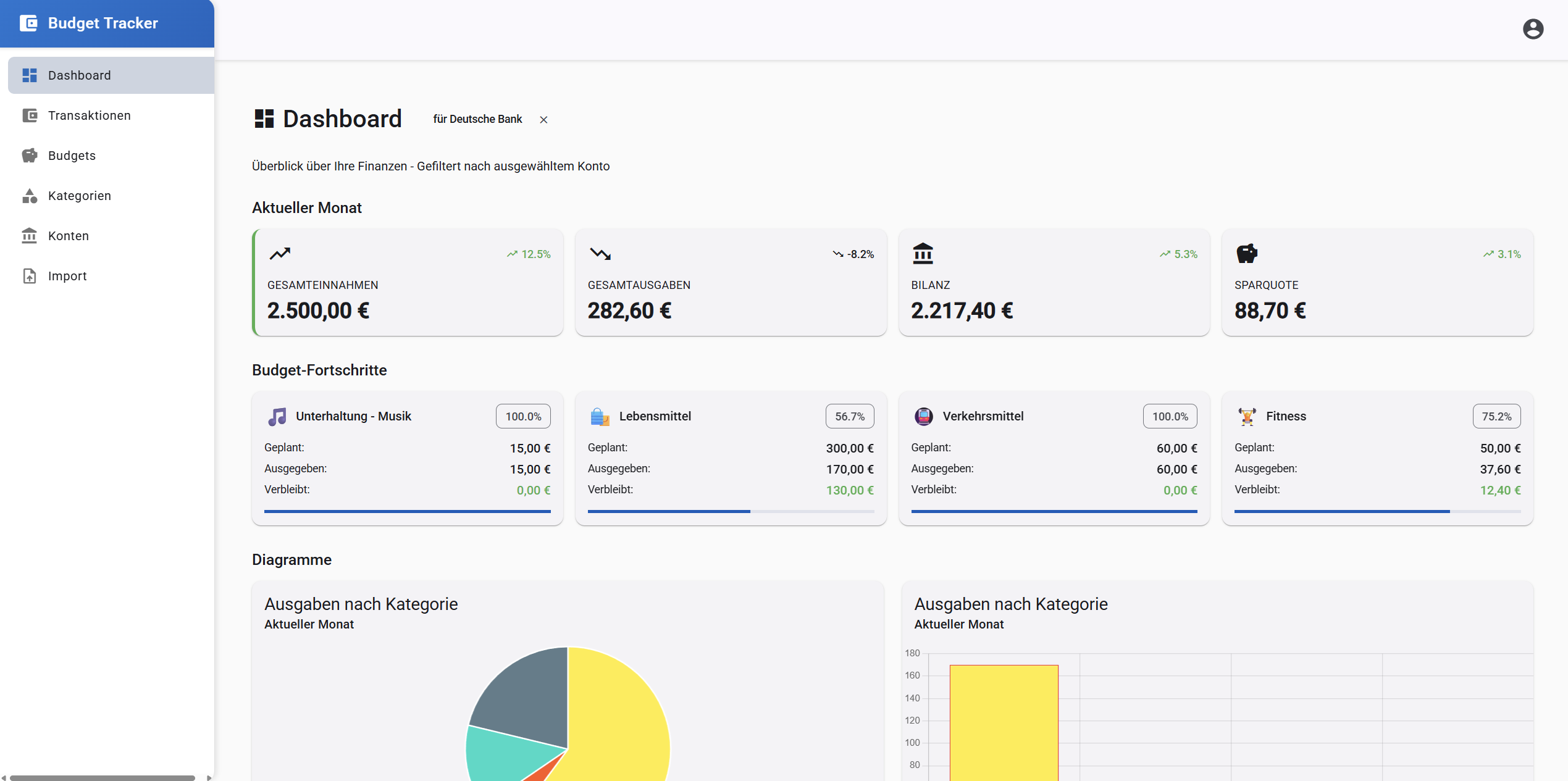Image resolution: width=1568 pixels, height=781 pixels.
Task: Click the sidebar horizontal scrollbar
Action: click(103, 778)
